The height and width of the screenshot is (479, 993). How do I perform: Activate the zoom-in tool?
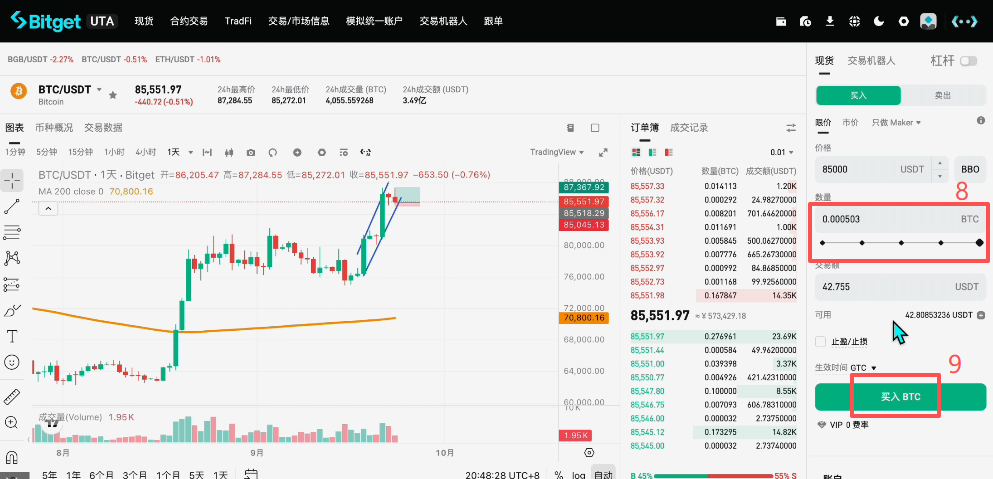[12, 422]
